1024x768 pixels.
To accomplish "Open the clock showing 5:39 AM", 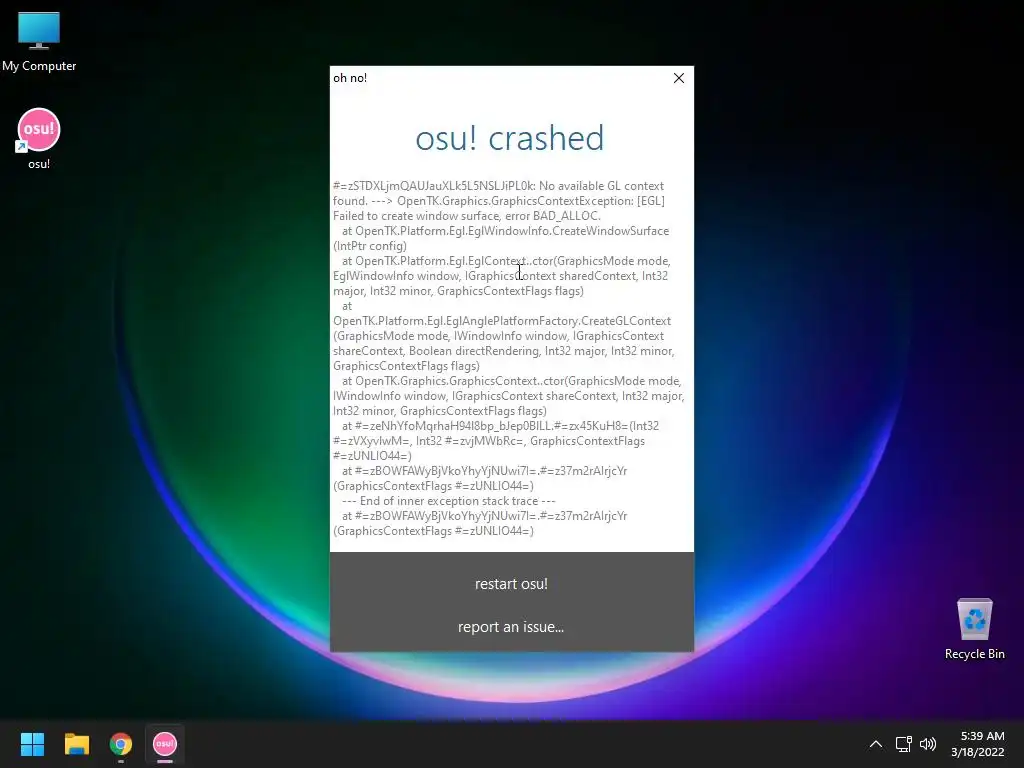I will 982,736.
